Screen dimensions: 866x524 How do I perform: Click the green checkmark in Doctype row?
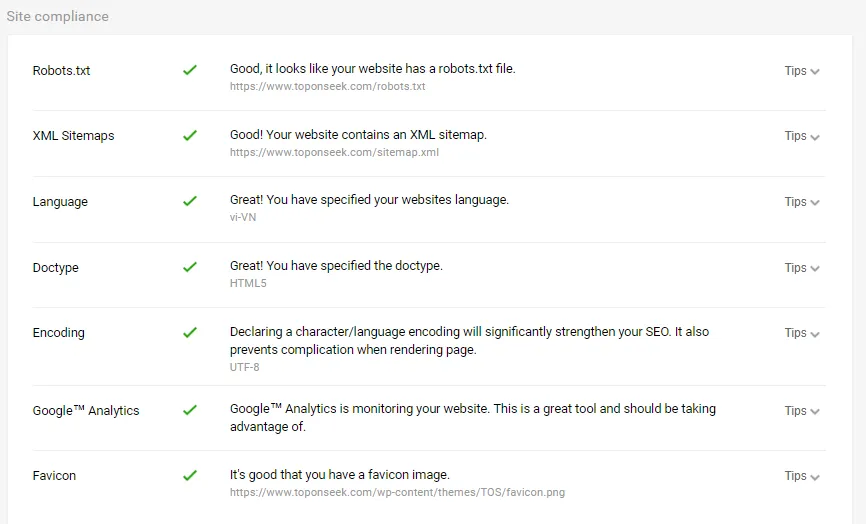point(190,267)
